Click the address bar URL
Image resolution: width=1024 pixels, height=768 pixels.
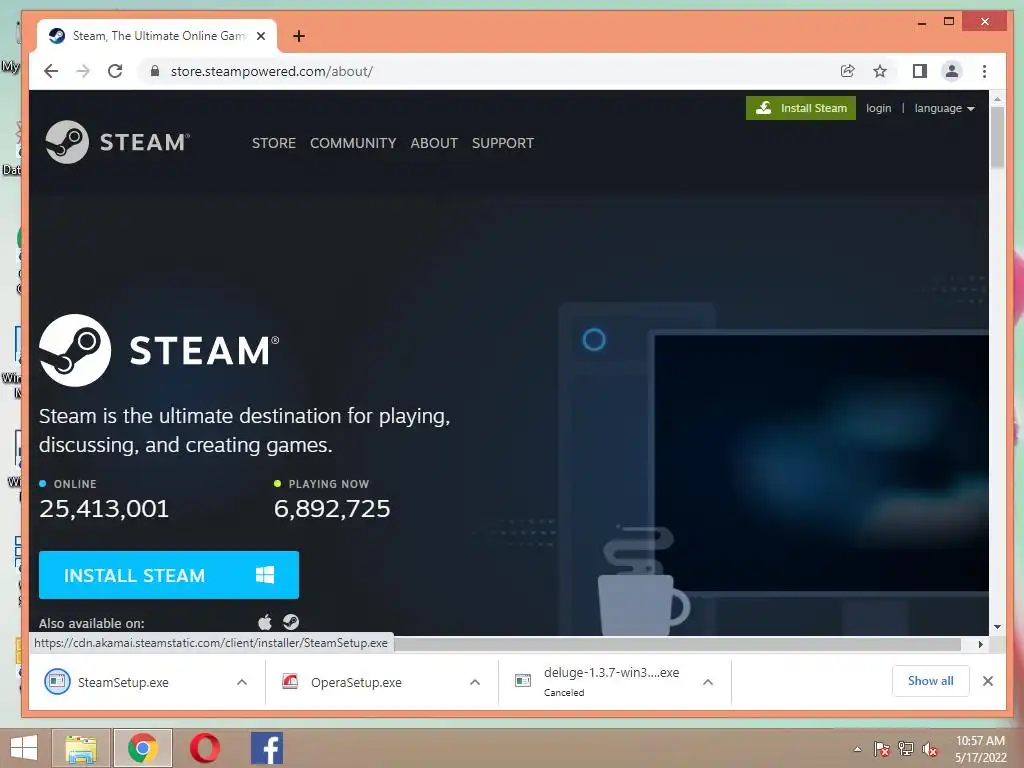coord(272,71)
